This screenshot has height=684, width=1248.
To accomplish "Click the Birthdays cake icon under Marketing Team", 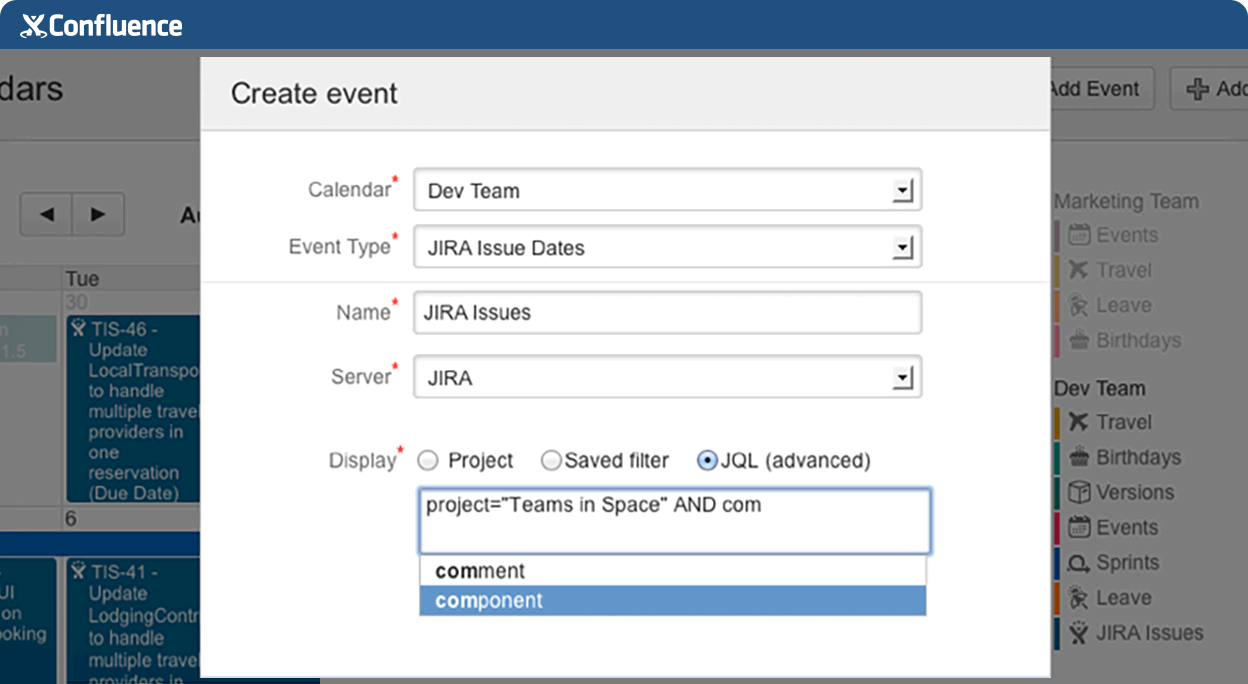I will pyautogui.click(x=1078, y=340).
